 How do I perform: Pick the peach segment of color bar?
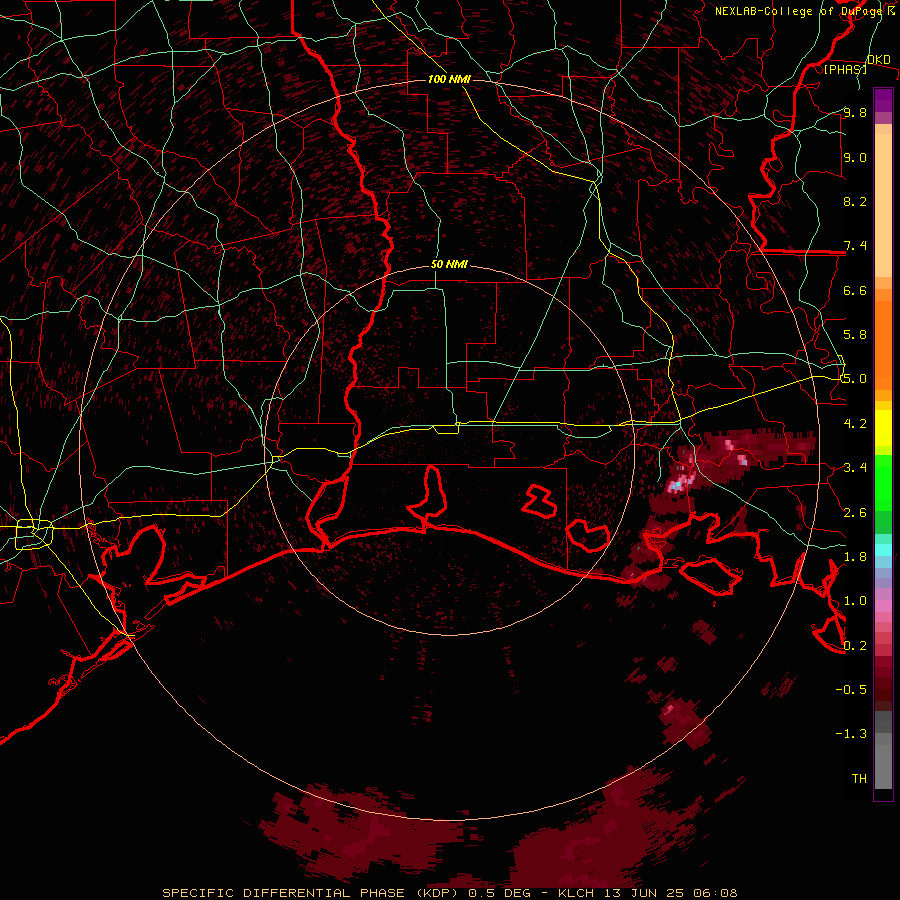click(x=883, y=205)
